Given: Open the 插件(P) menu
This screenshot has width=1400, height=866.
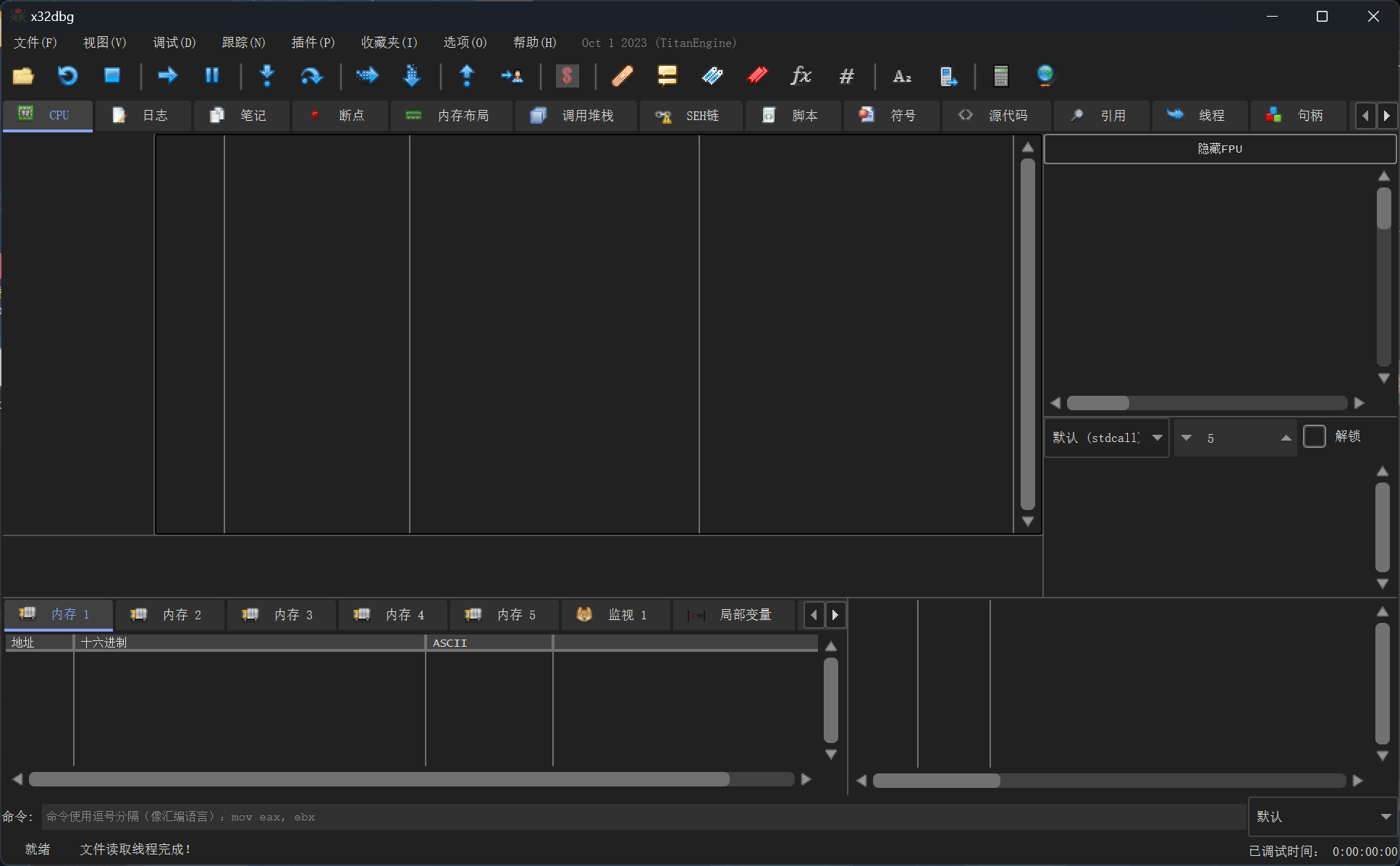Looking at the screenshot, I should [313, 43].
